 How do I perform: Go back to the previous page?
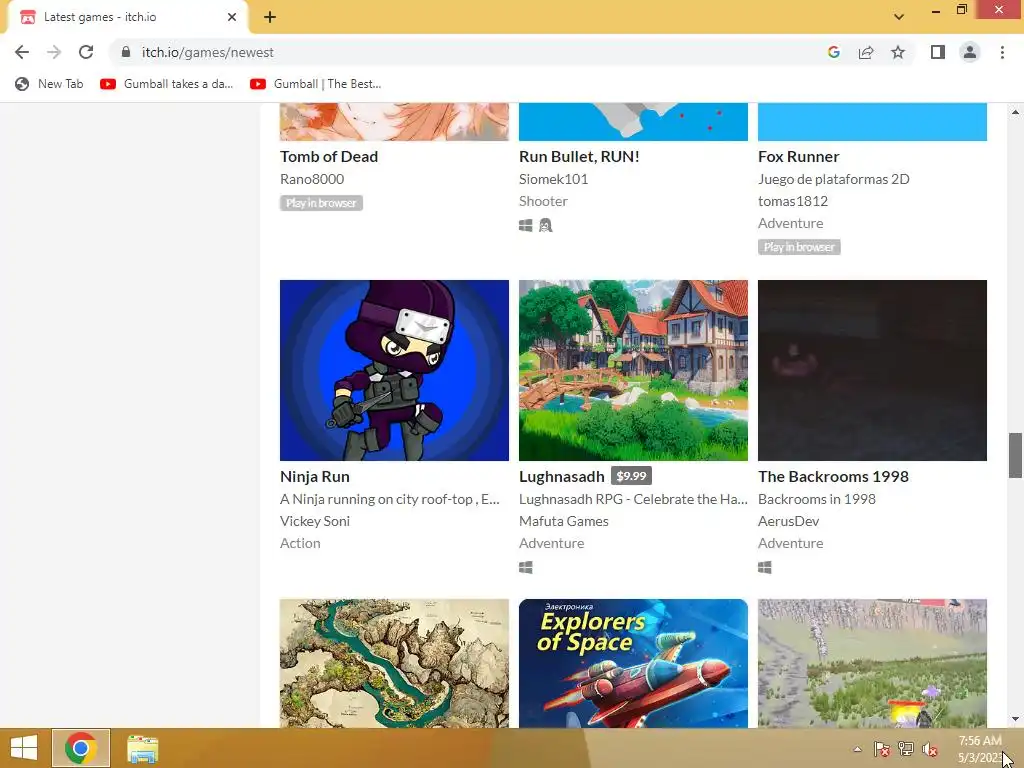[22, 52]
